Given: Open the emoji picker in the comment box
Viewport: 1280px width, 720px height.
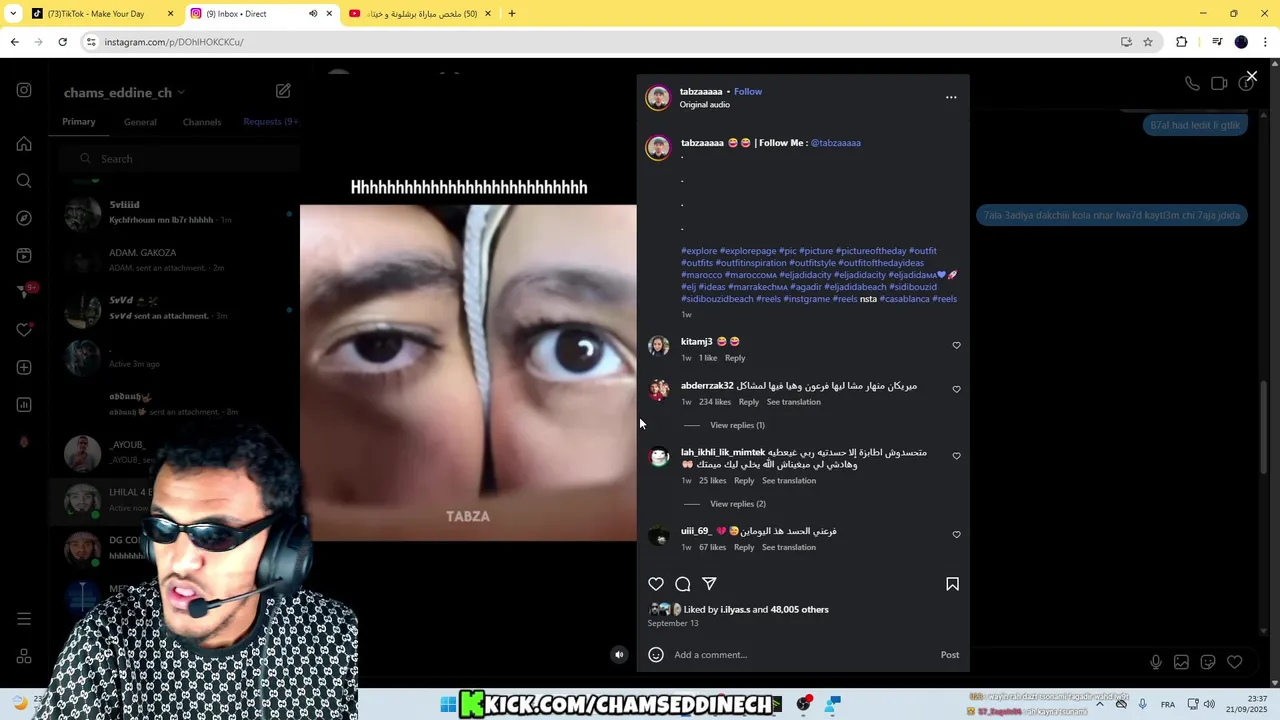Looking at the screenshot, I should coord(656,655).
